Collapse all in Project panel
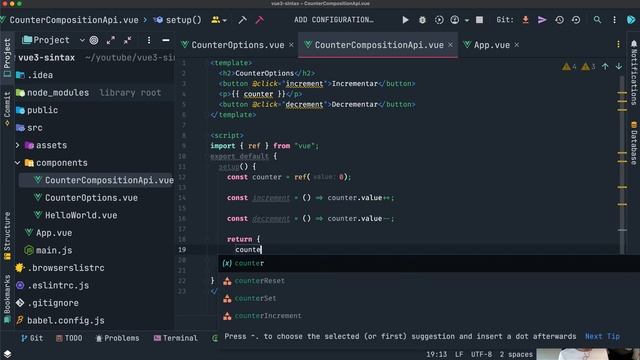This screenshot has width=640, height=360. (x=128, y=40)
